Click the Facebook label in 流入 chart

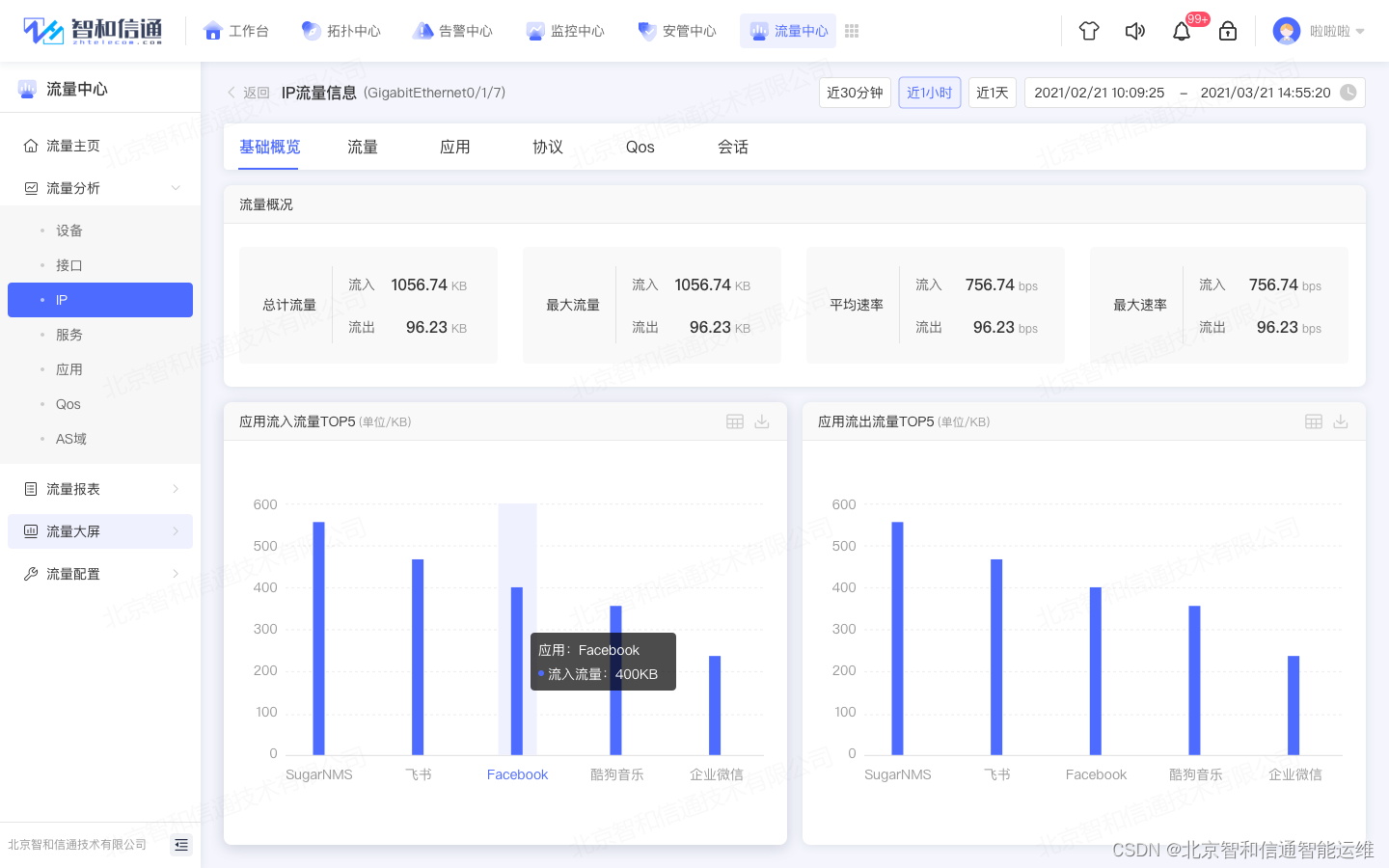517,774
